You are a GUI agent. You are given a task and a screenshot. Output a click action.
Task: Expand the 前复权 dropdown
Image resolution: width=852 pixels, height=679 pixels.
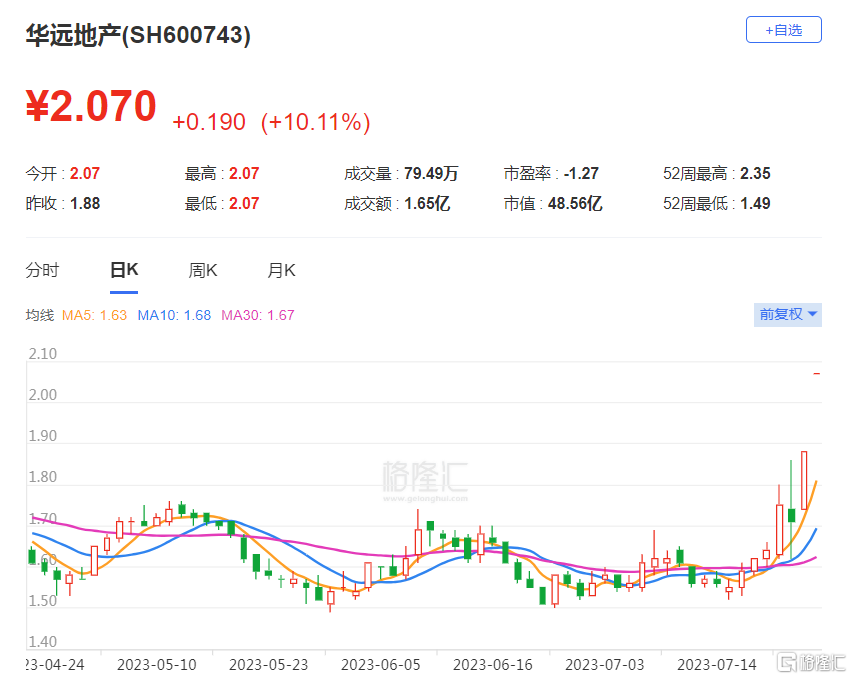pos(787,315)
